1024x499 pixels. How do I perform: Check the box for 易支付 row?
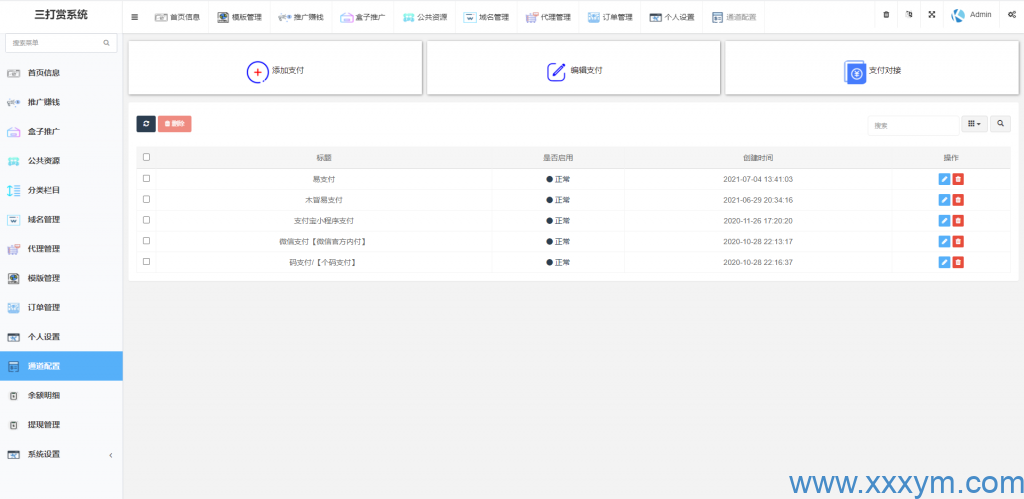(x=147, y=179)
